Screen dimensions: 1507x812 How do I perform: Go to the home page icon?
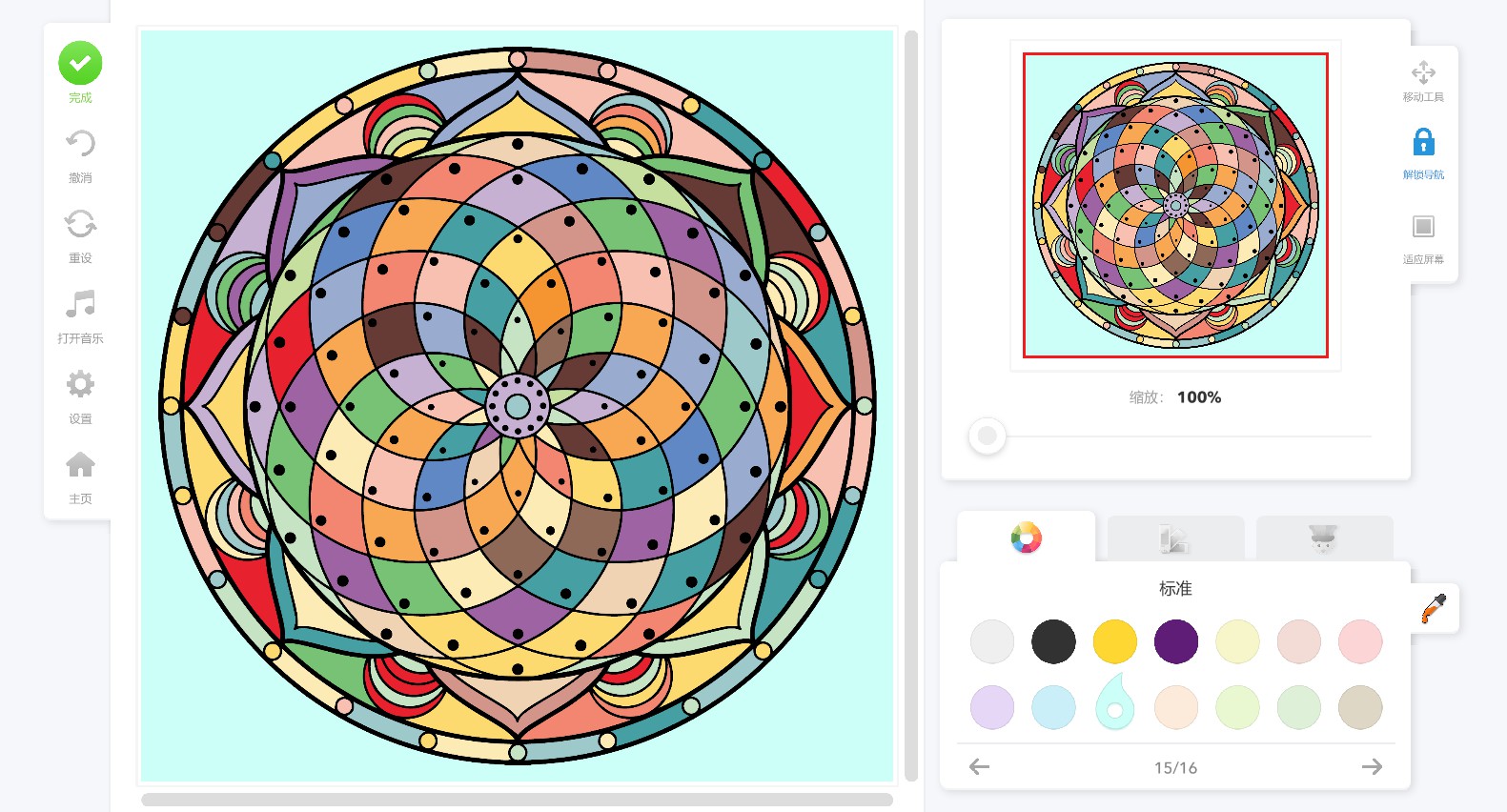click(80, 464)
